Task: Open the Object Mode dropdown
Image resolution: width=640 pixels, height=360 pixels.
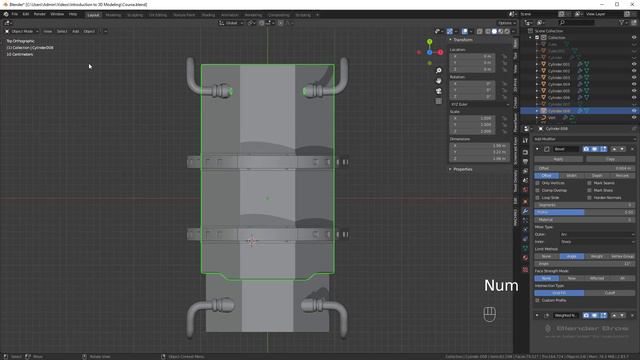Action: (22, 31)
